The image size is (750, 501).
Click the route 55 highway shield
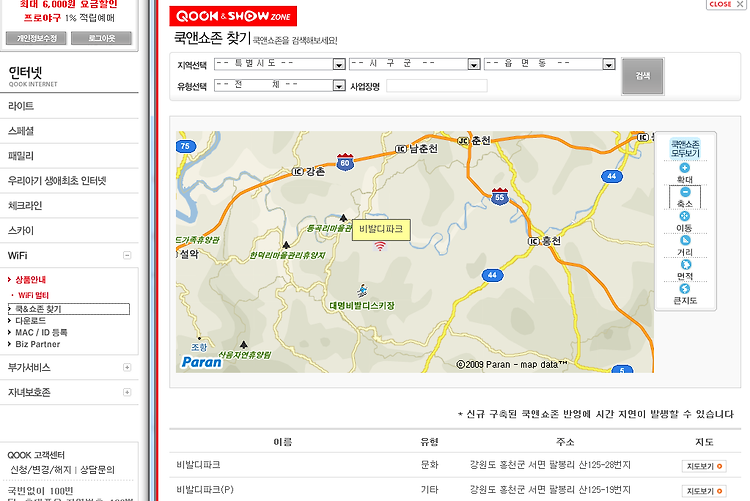500,196
